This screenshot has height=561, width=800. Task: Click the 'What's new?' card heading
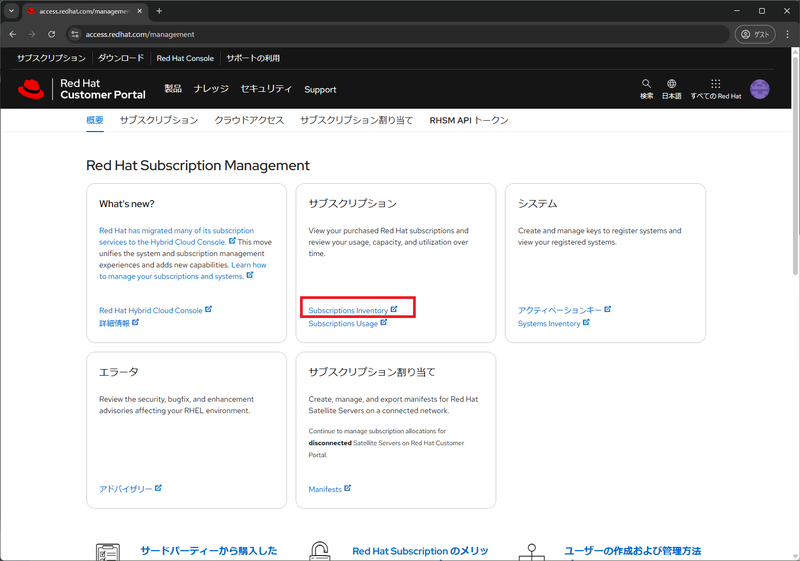tap(127, 203)
